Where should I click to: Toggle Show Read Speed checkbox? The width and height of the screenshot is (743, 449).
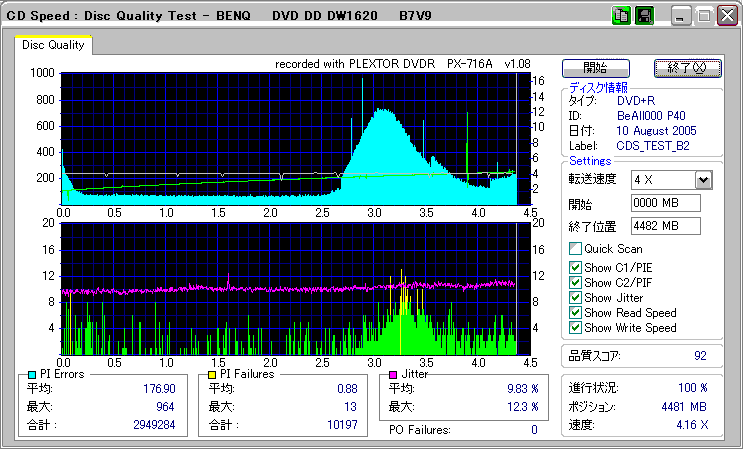pos(575,312)
